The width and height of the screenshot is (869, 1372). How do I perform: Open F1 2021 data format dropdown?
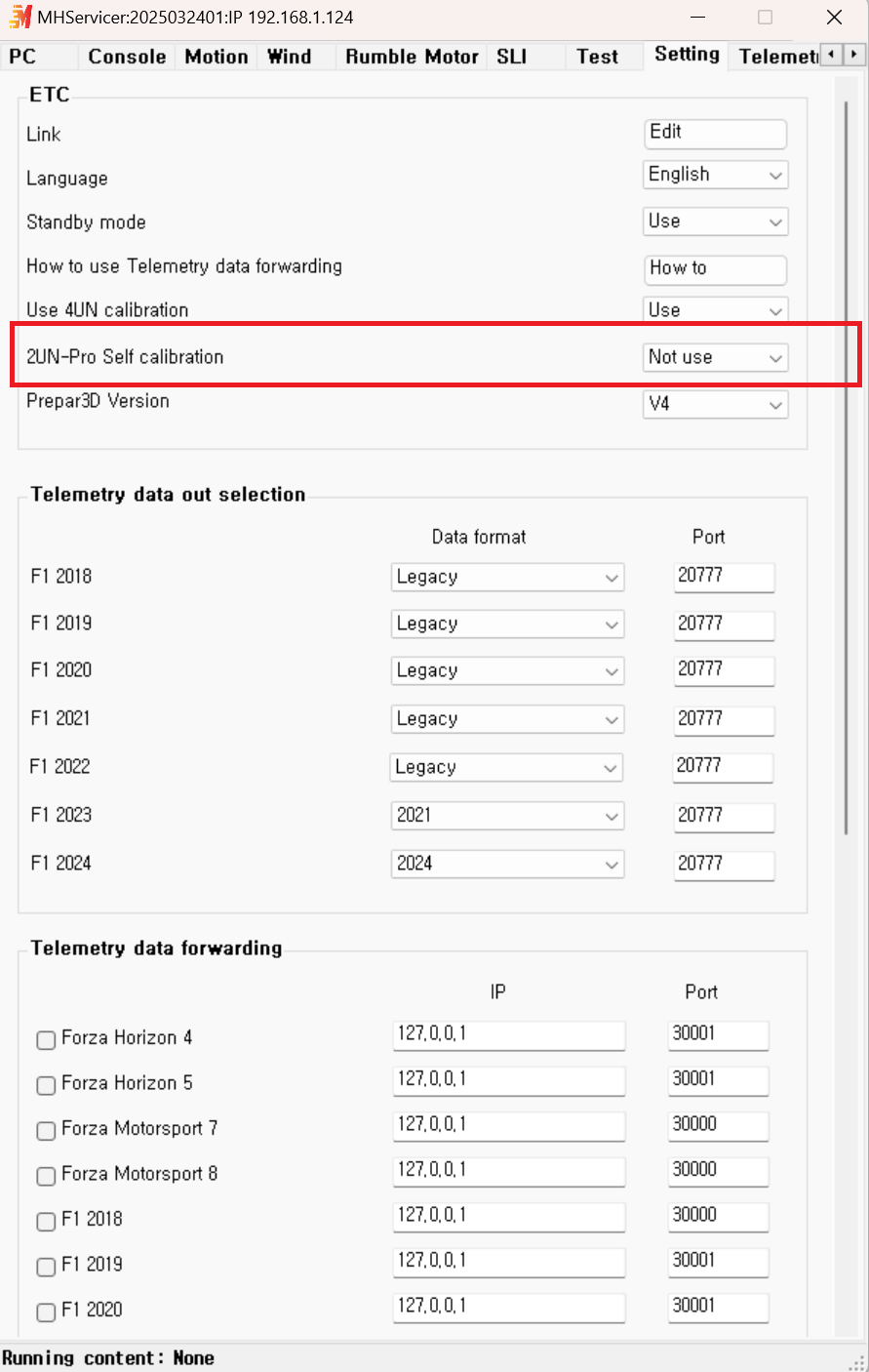pyautogui.click(x=507, y=719)
